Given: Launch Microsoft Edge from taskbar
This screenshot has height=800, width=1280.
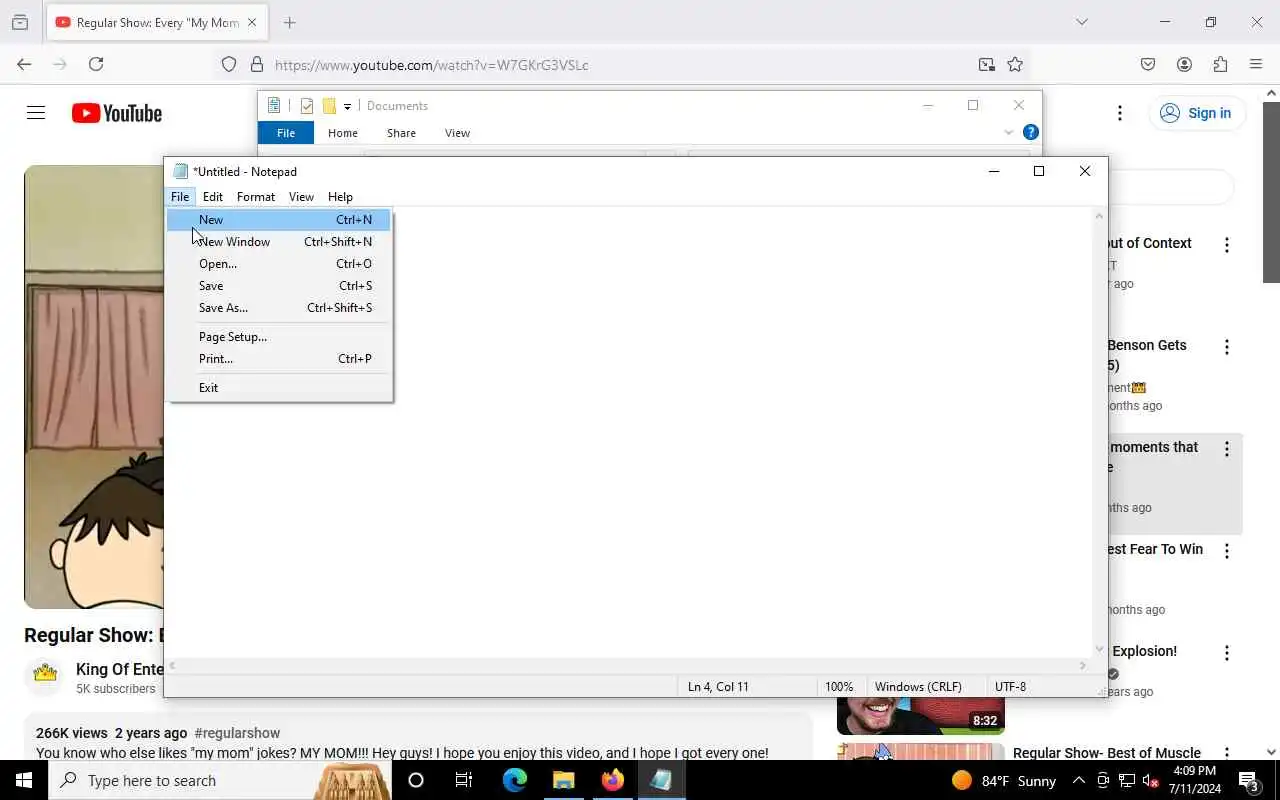Looking at the screenshot, I should (515, 780).
